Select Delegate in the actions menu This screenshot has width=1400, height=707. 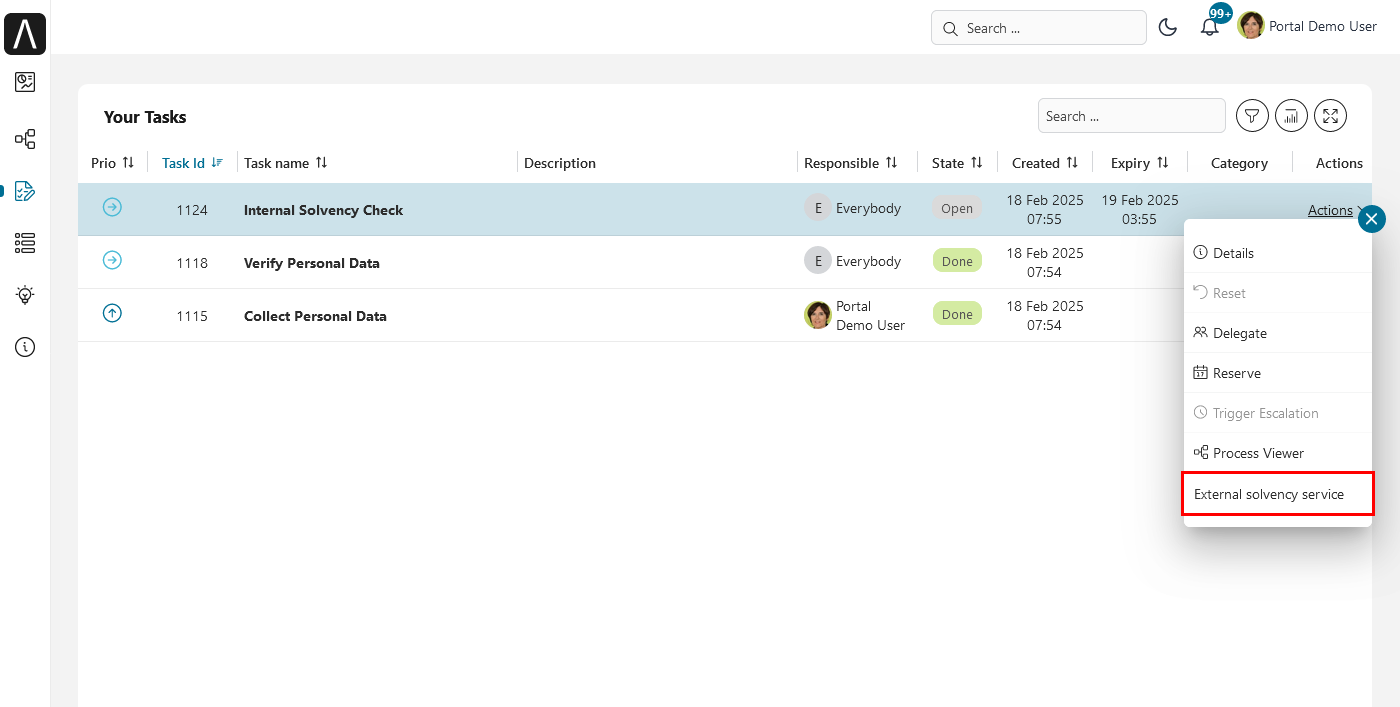click(x=1278, y=333)
